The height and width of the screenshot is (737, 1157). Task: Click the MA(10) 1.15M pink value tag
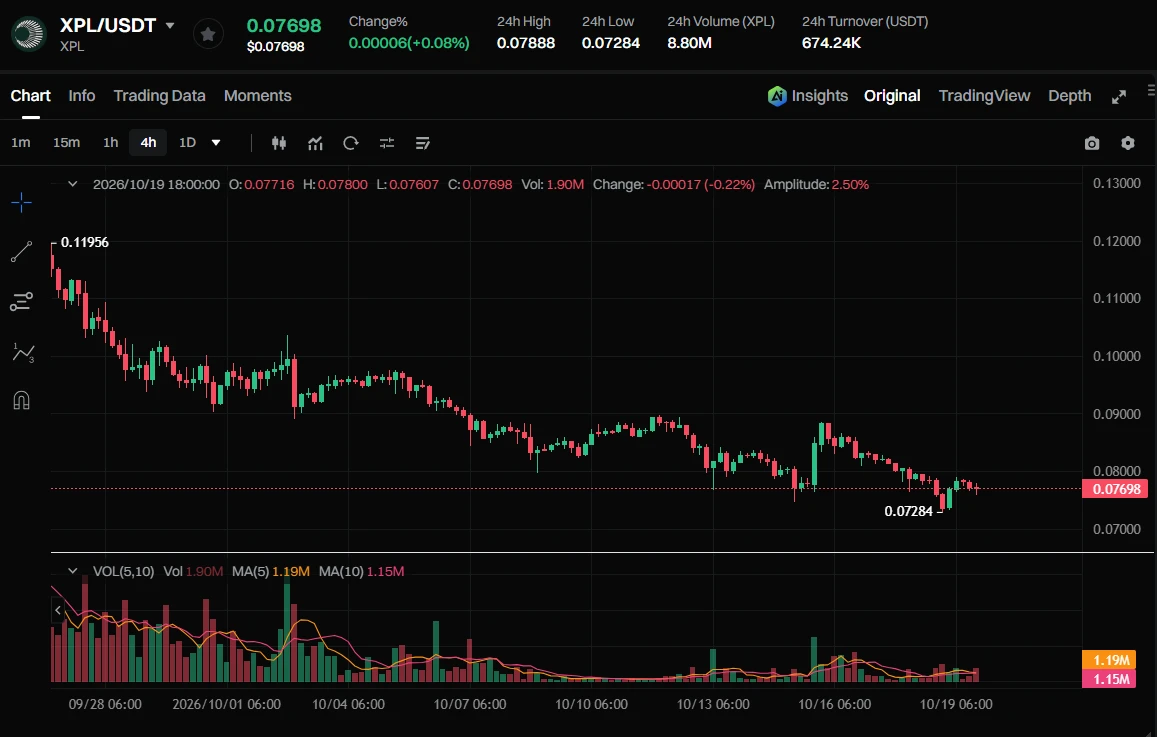point(1108,679)
